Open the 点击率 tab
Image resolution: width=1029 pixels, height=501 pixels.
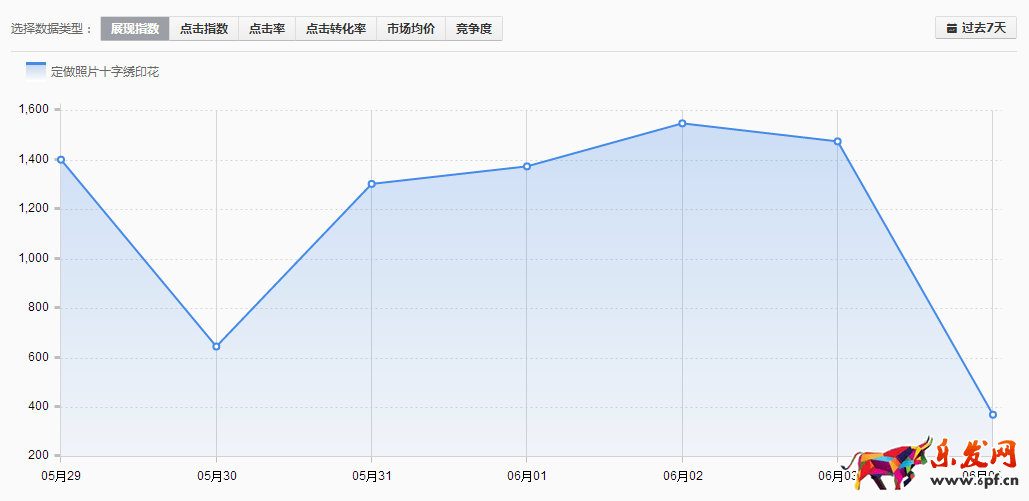[x=267, y=29]
